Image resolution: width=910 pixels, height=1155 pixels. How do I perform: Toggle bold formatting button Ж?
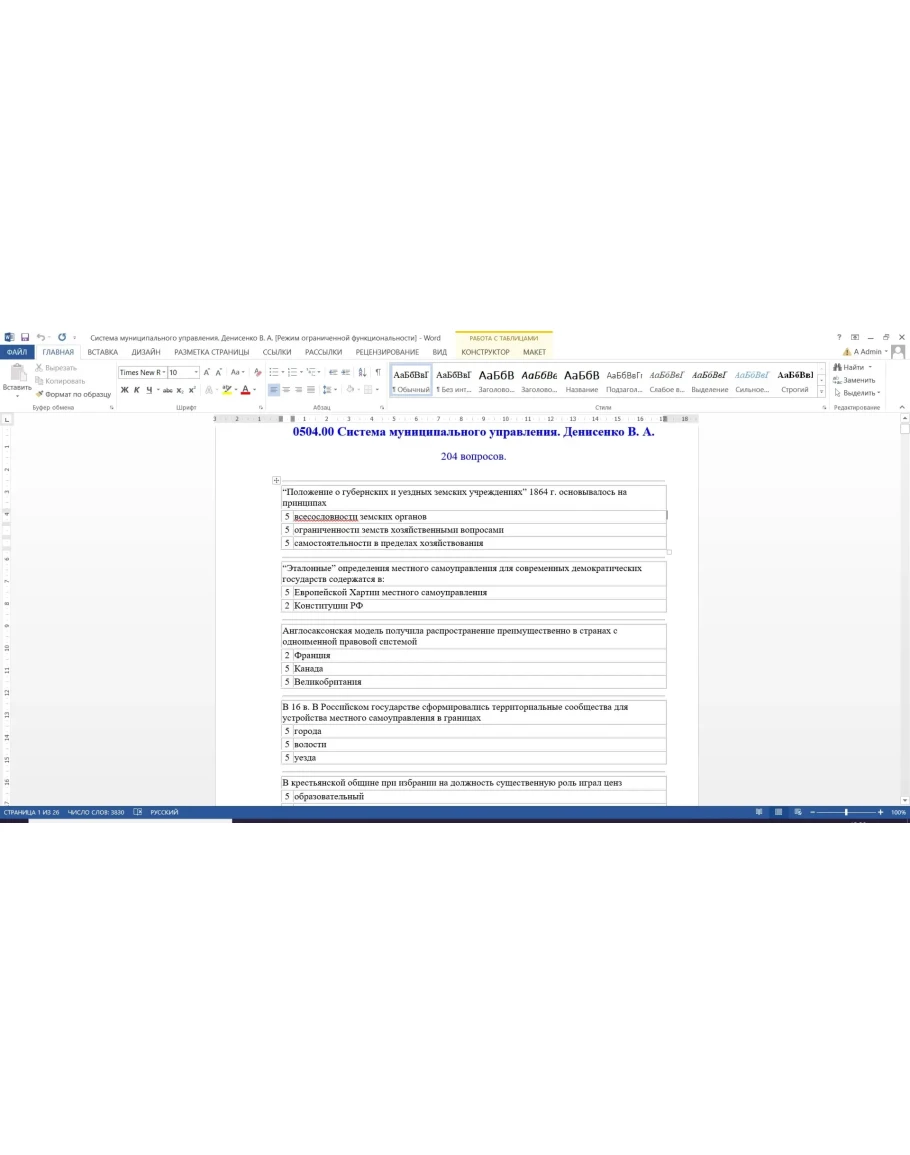point(124,390)
